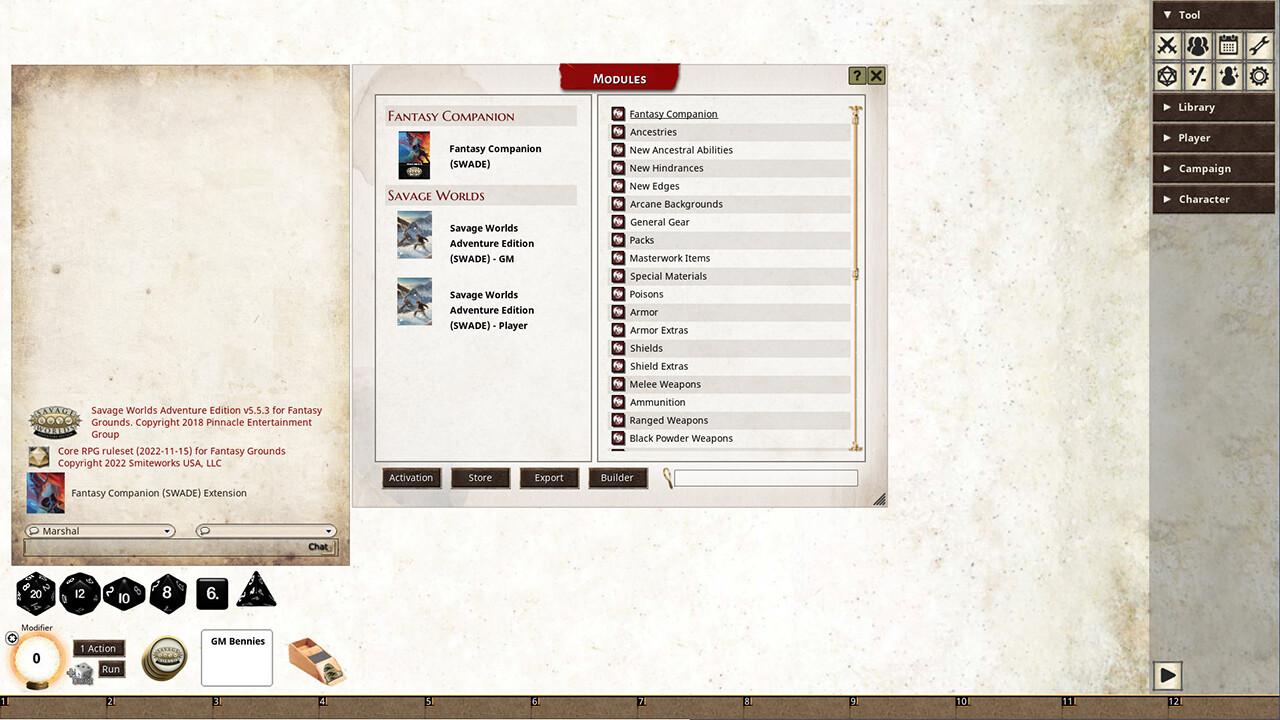
Task: Expand the Player sidebar section
Action: click(1213, 138)
